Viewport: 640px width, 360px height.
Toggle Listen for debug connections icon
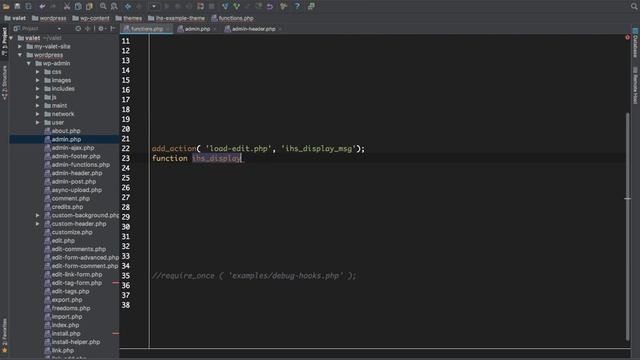[200, 6]
